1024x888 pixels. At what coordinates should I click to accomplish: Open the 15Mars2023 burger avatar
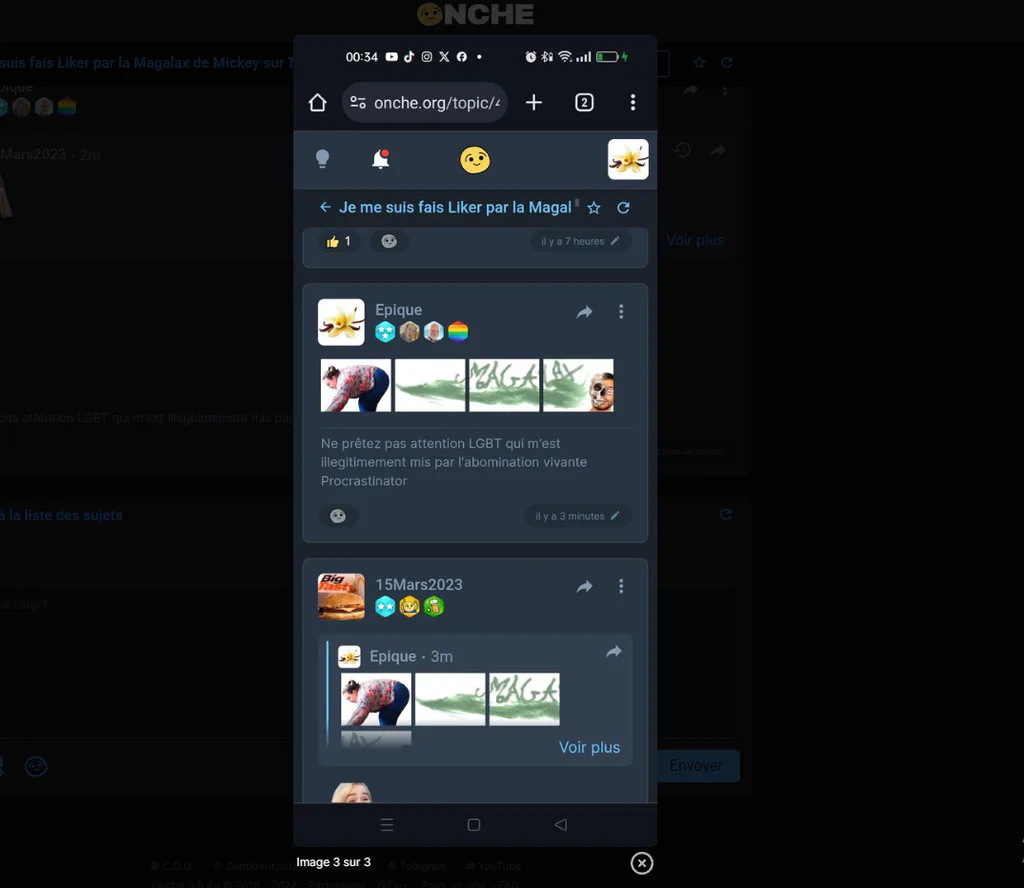click(x=341, y=596)
